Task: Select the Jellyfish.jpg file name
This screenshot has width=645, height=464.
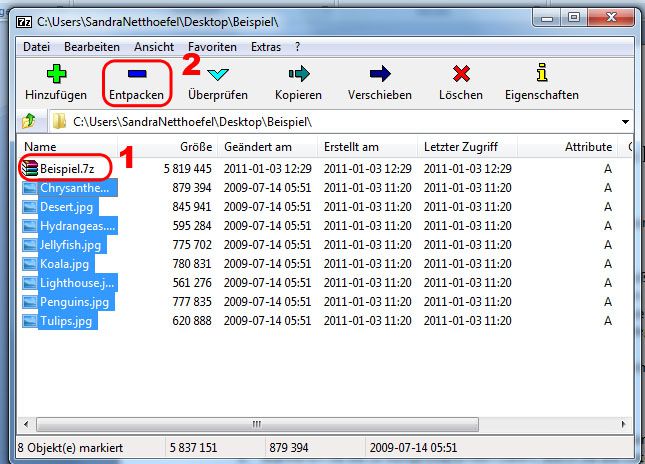Action: [70, 245]
